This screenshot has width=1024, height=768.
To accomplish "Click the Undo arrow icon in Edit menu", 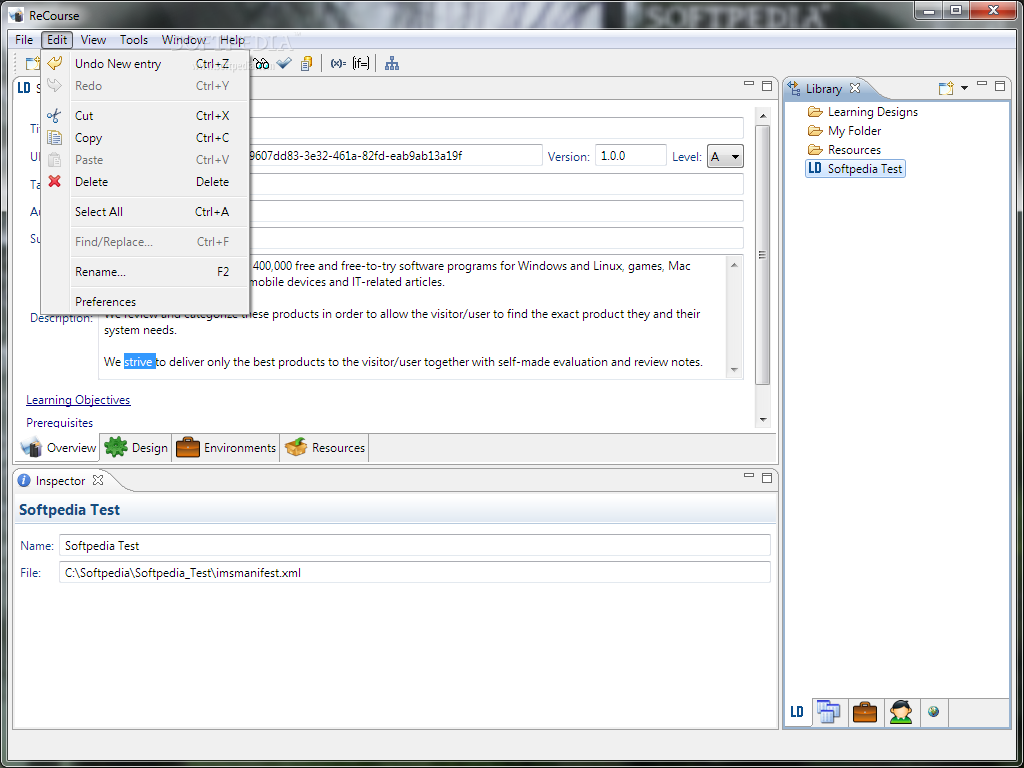I will point(55,63).
